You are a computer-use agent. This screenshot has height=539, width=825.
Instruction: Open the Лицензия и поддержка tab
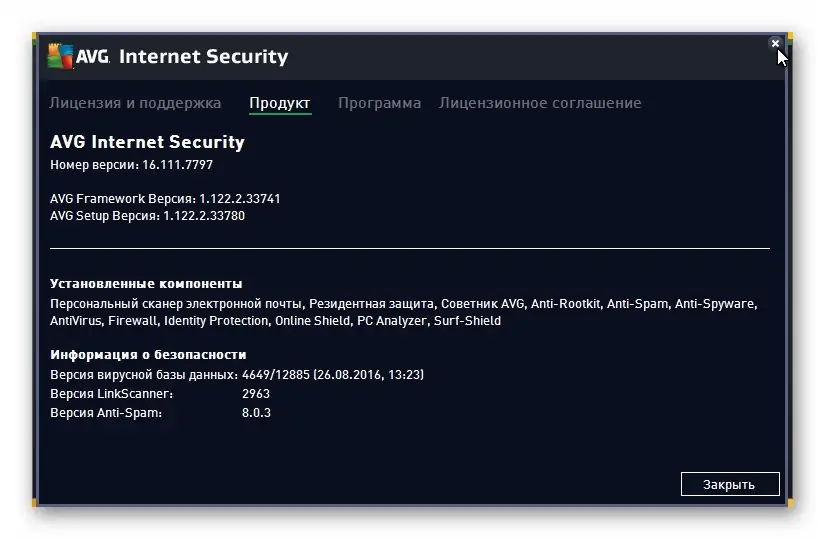(x=135, y=103)
